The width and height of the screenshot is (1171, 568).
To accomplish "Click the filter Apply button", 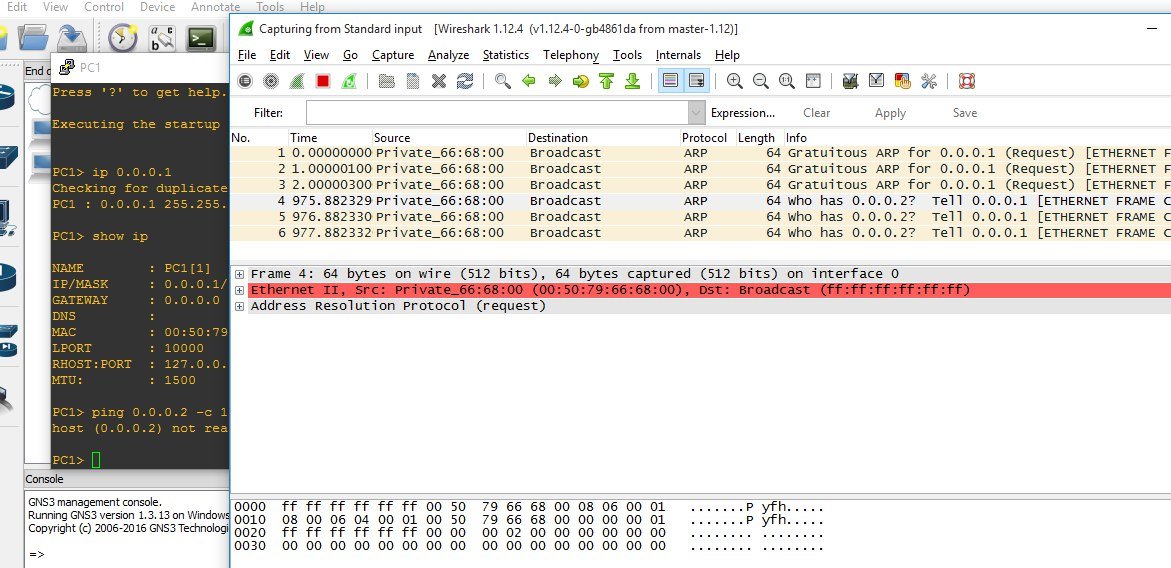I will click(x=890, y=113).
